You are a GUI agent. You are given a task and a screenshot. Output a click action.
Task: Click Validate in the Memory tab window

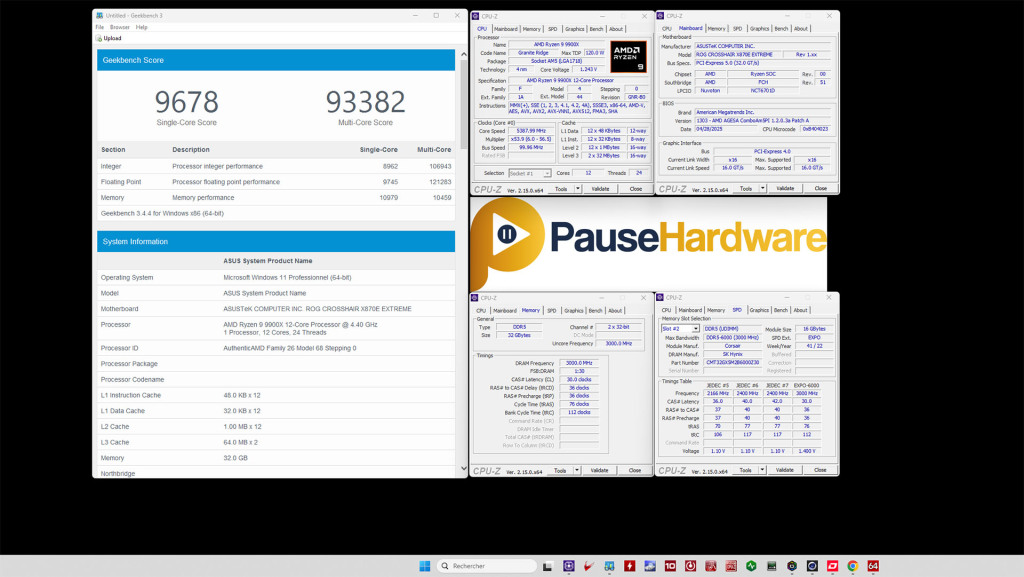click(x=600, y=470)
